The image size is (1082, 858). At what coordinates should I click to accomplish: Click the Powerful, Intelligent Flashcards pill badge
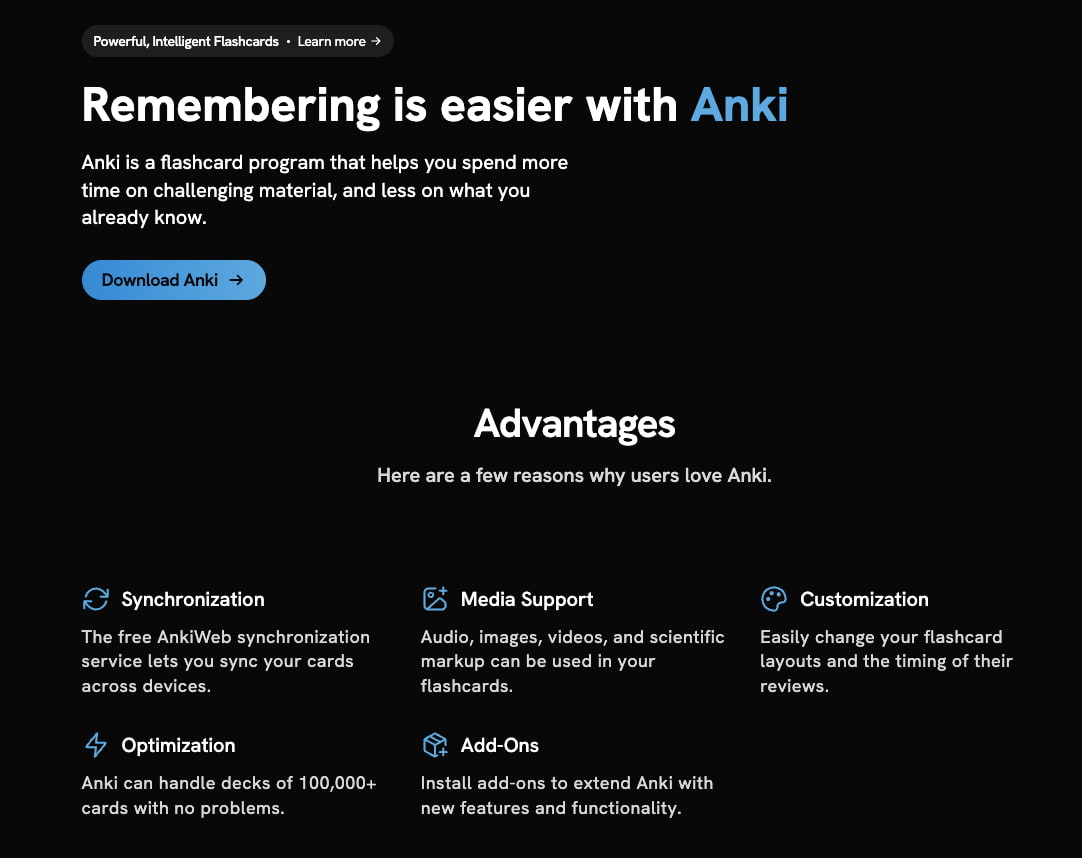pos(186,41)
